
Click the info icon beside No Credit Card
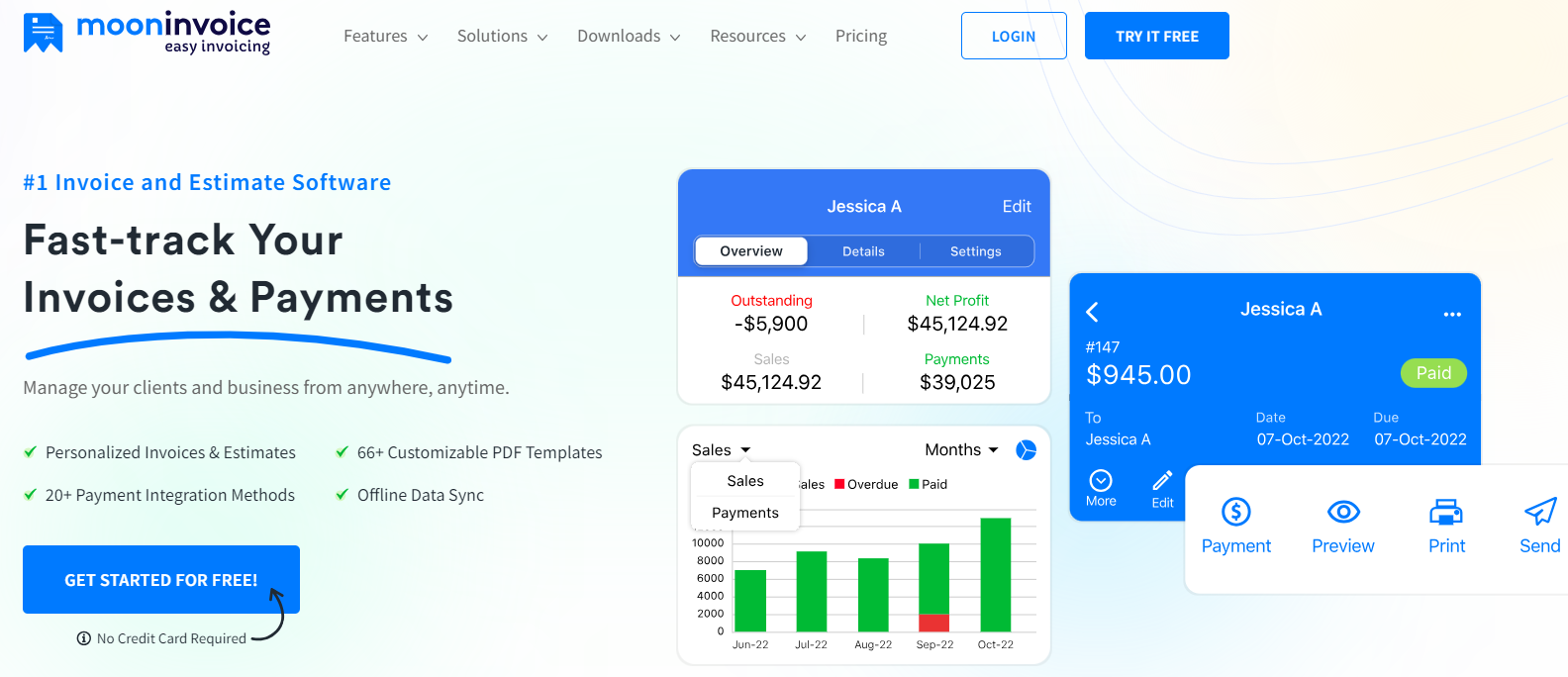coord(84,638)
